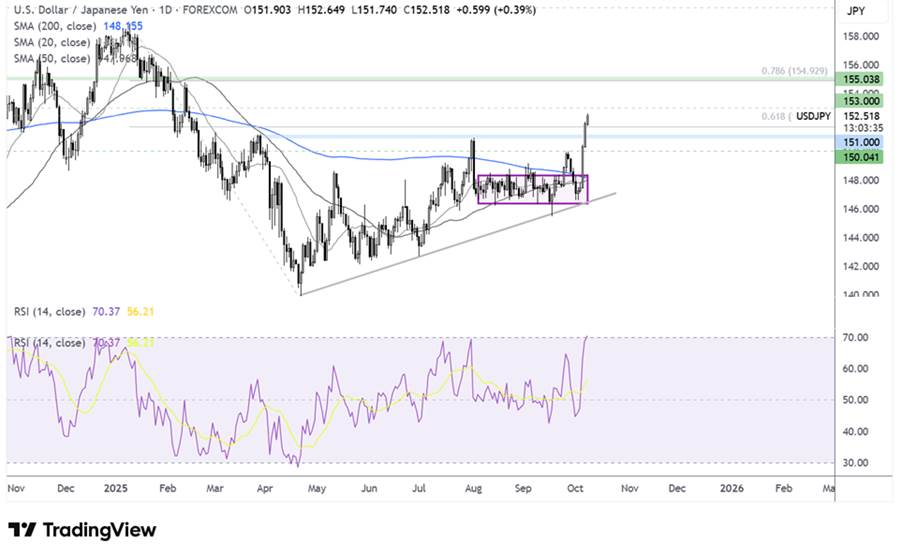Click the TradingView logo icon
This screenshot has height=558, width=902.
(x=22, y=529)
